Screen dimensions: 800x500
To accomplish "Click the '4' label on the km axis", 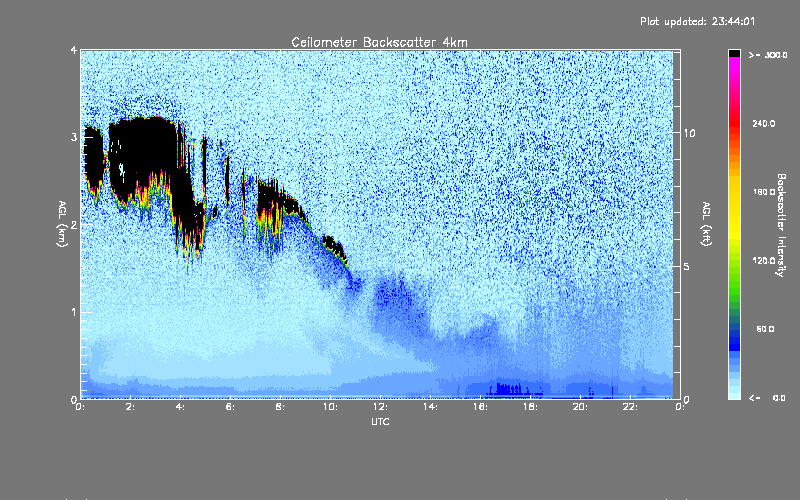I will coord(74,50).
